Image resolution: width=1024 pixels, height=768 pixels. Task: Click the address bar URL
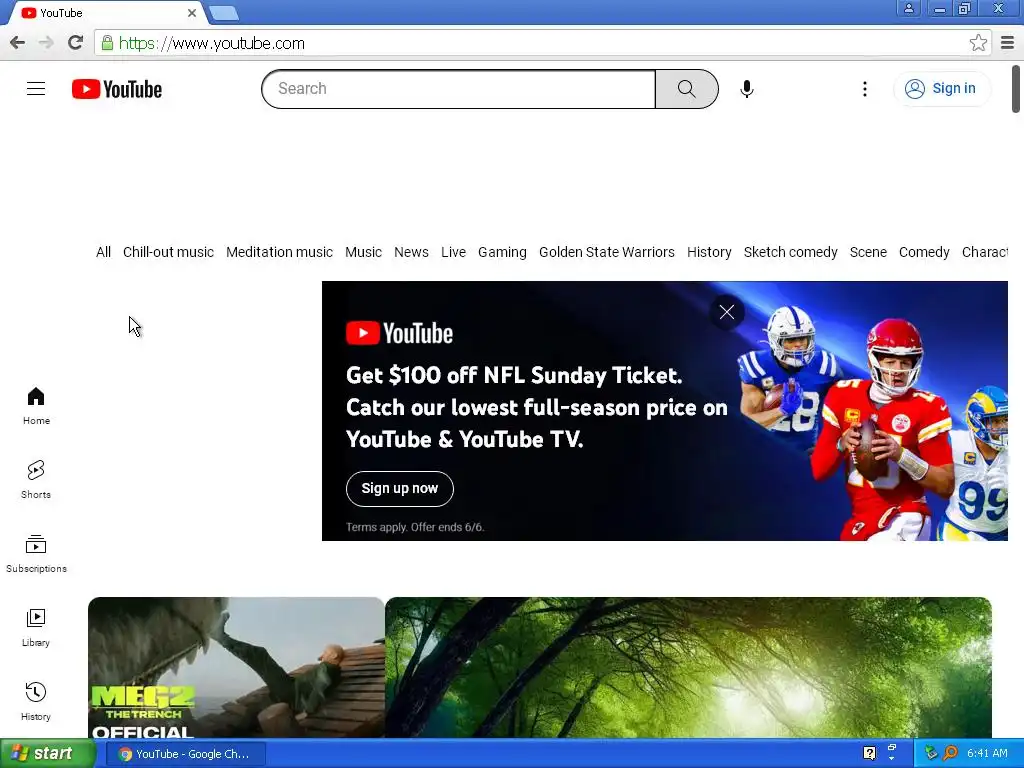pyautogui.click(x=212, y=43)
